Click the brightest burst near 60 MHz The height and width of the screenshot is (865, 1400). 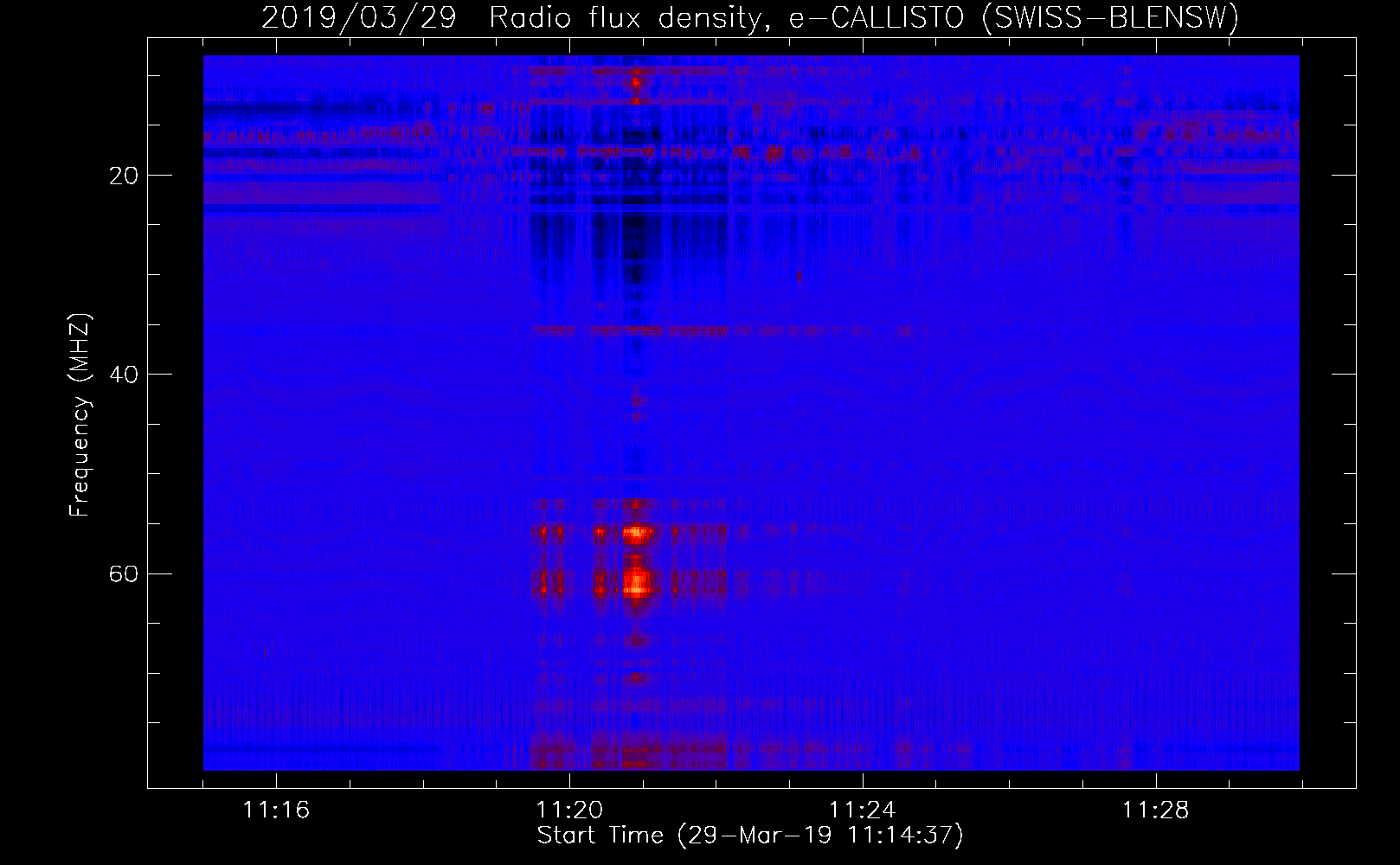[637, 582]
